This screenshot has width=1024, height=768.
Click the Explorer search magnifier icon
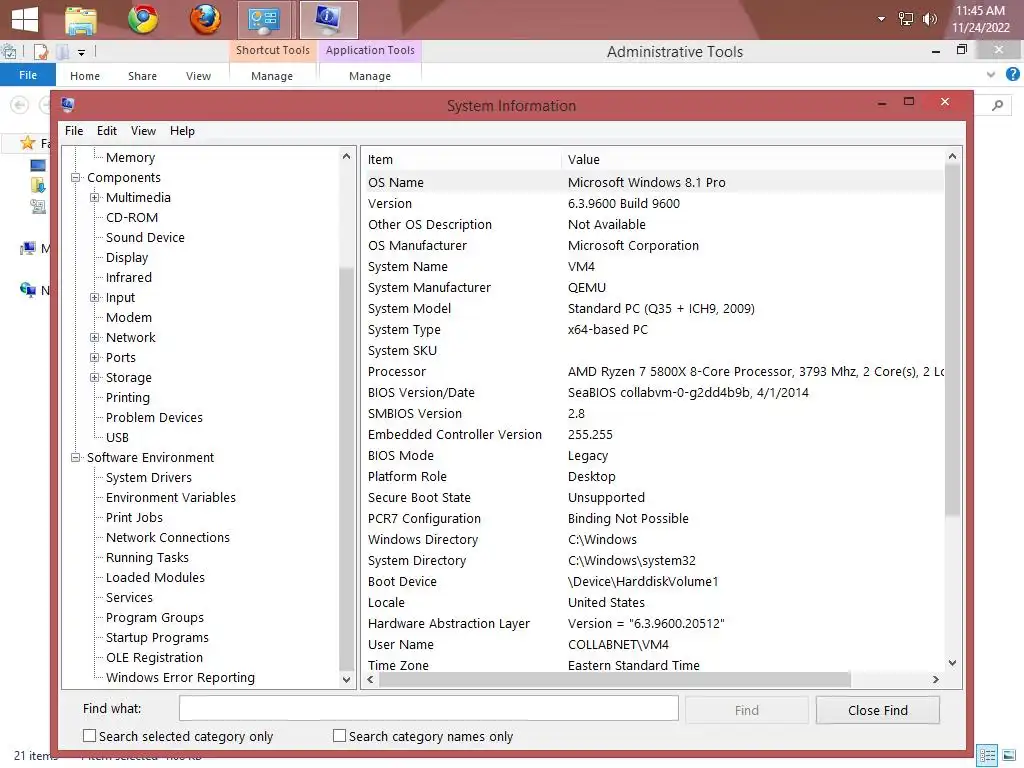point(997,104)
